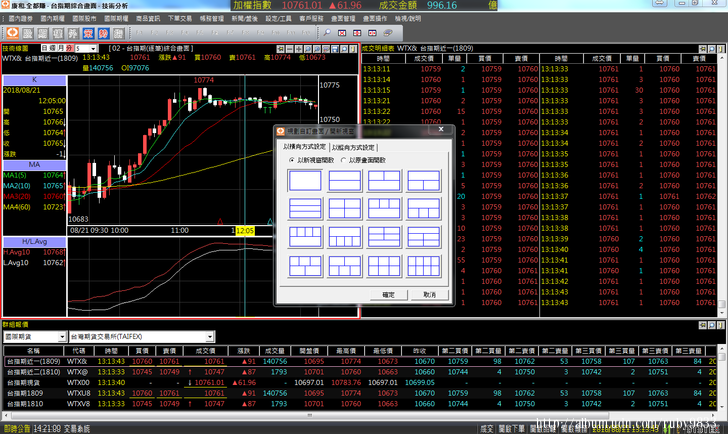Choose the two stacked rows layout icon
The height and width of the screenshot is (434, 728).
[x=345, y=180]
